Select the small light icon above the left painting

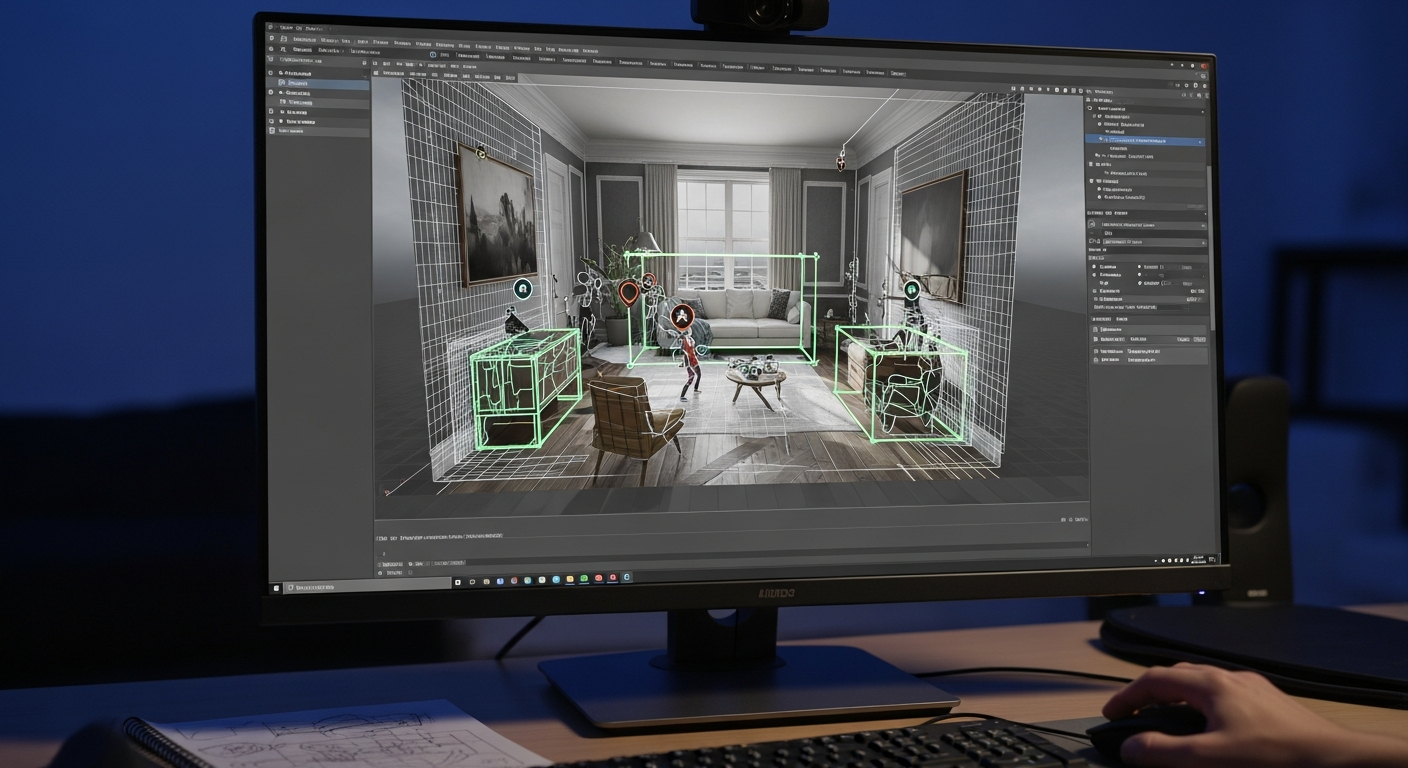(x=481, y=151)
